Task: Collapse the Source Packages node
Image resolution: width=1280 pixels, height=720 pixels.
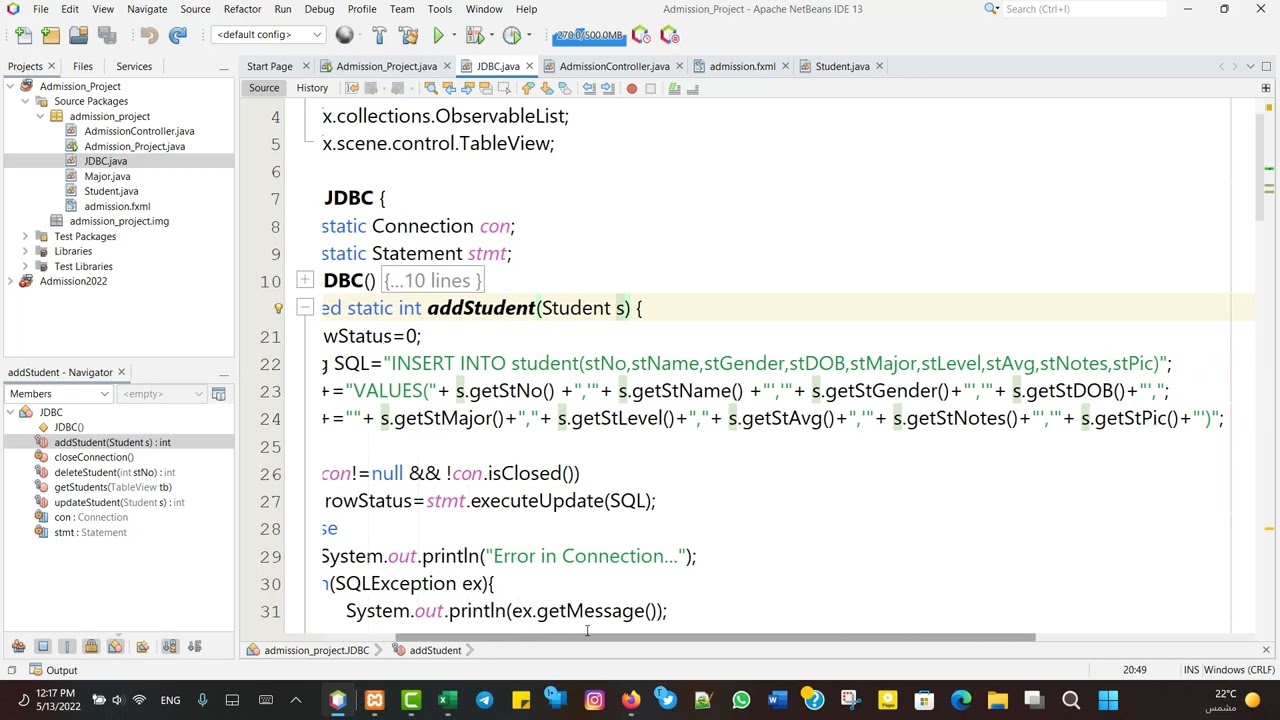Action: [x=26, y=101]
